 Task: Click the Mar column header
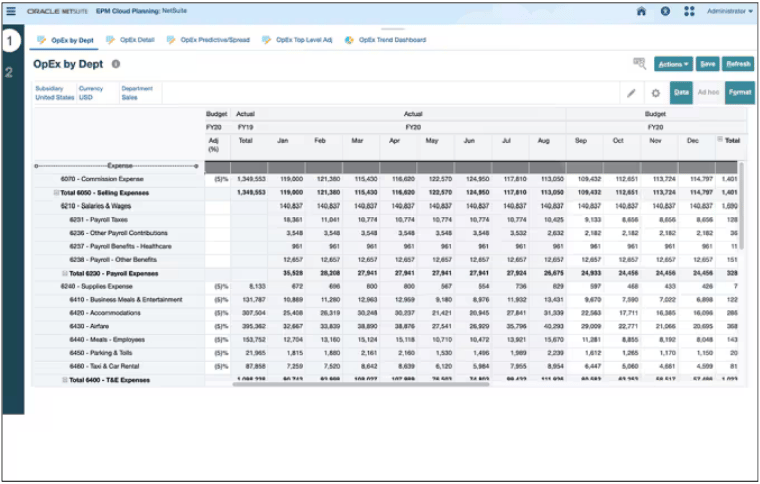point(361,145)
